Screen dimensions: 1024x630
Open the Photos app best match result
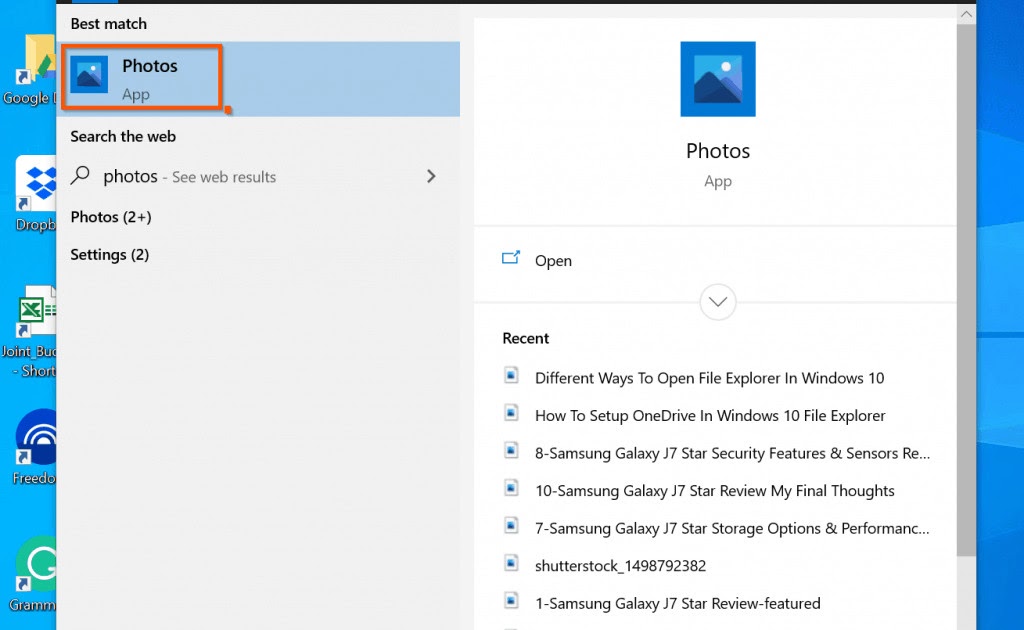(259, 79)
